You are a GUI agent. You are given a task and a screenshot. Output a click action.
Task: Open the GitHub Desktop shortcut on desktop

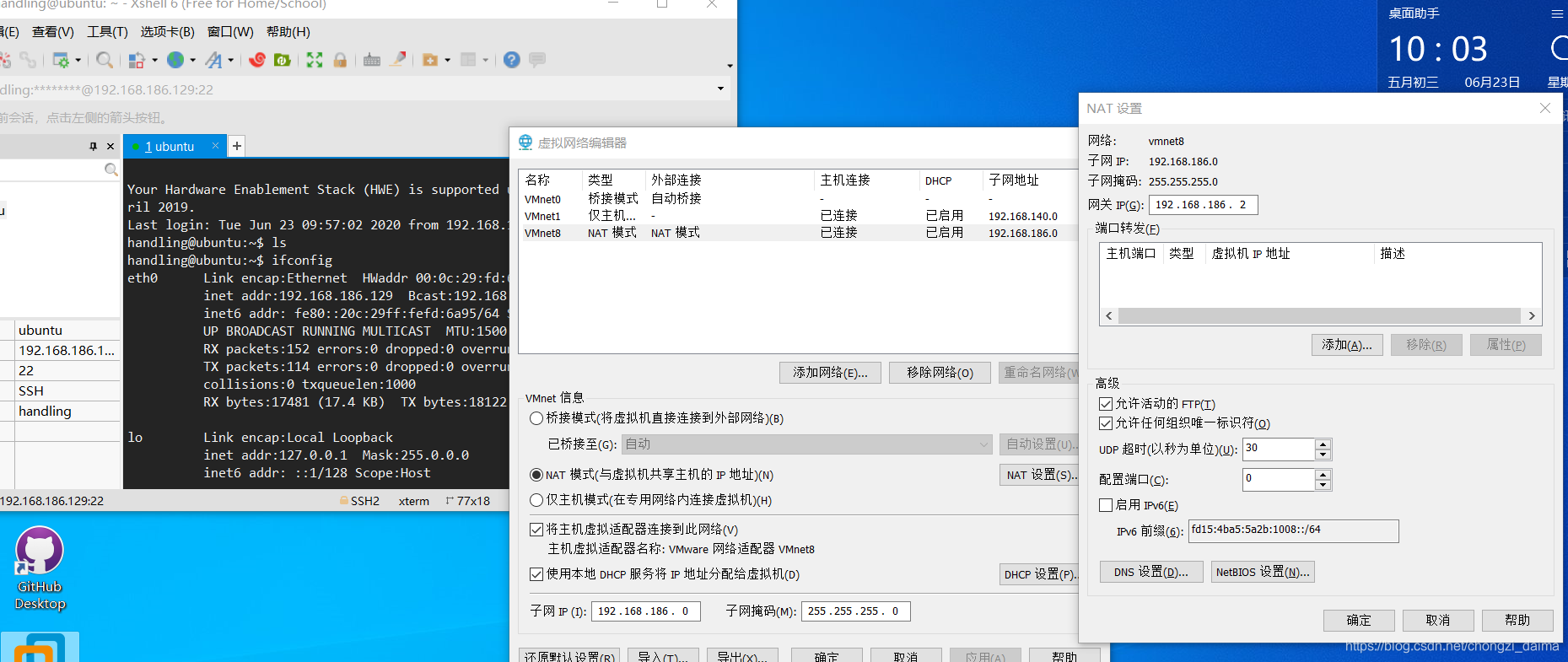[x=40, y=568]
